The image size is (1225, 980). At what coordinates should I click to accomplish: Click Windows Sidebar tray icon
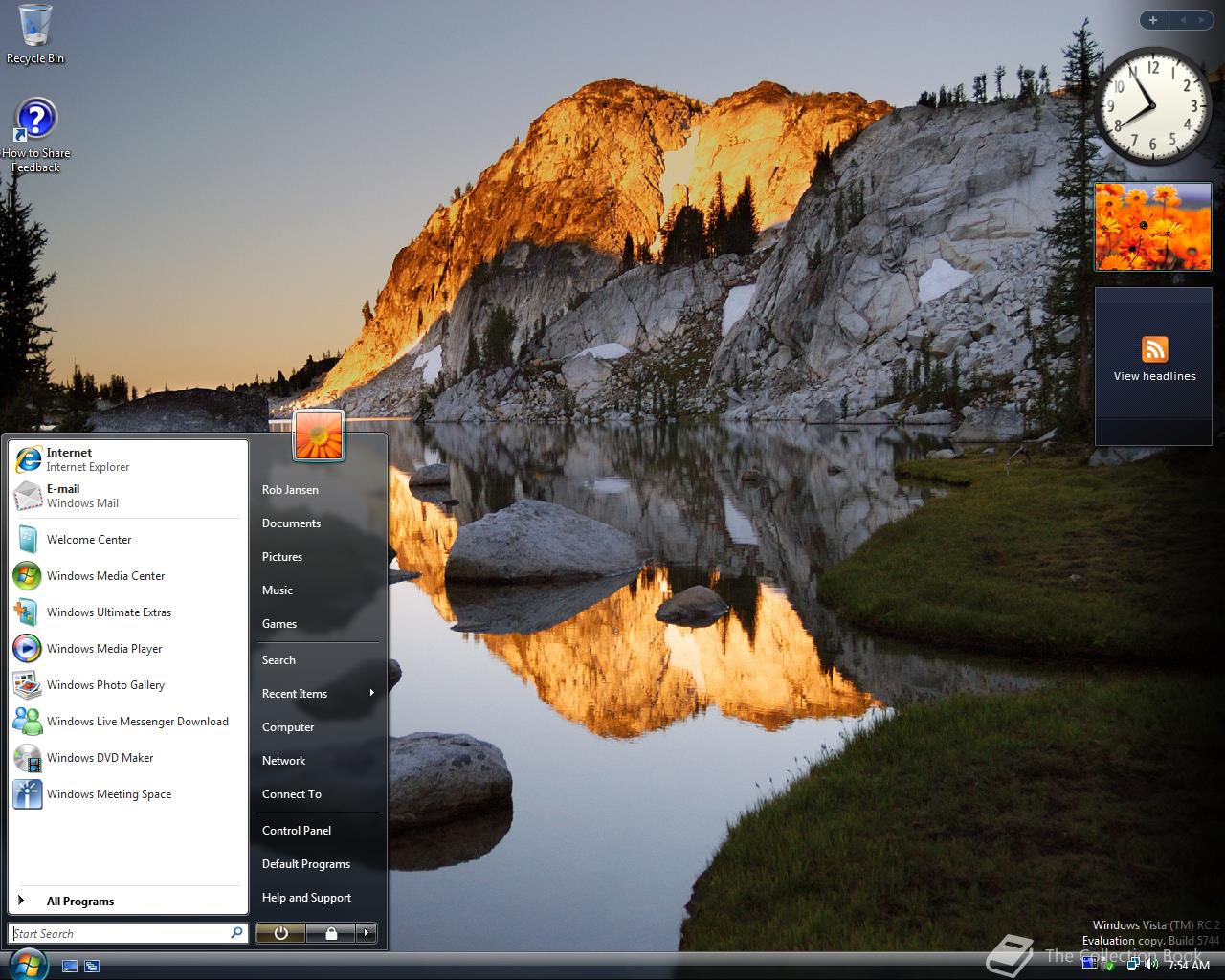(x=1090, y=963)
